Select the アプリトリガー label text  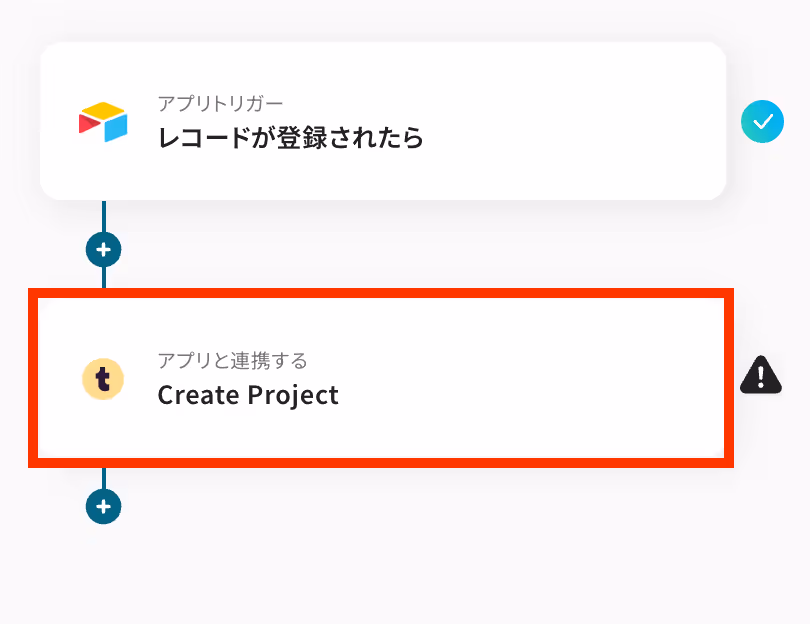click(x=220, y=104)
